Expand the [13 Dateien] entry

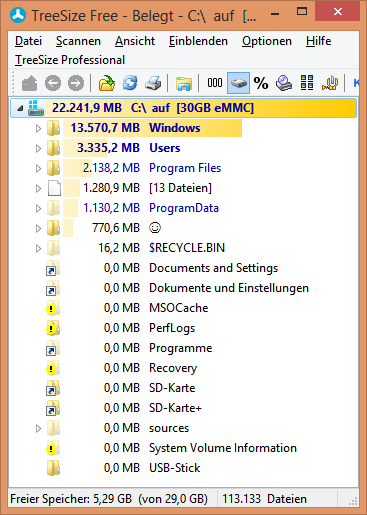[38, 188]
